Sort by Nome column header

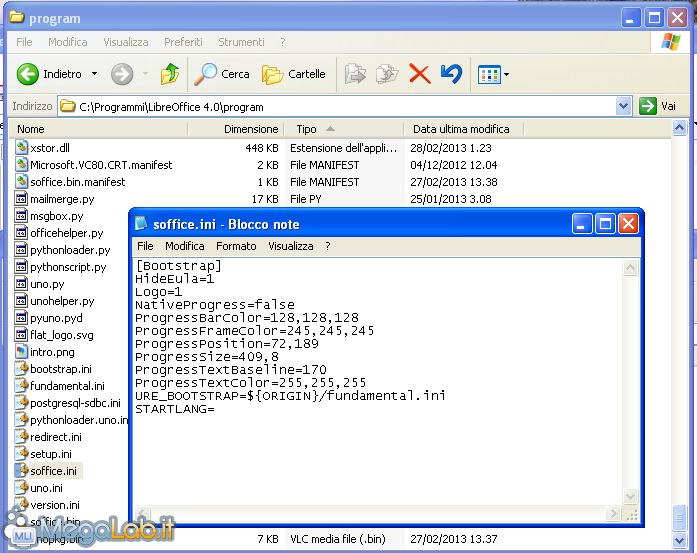tap(99, 129)
